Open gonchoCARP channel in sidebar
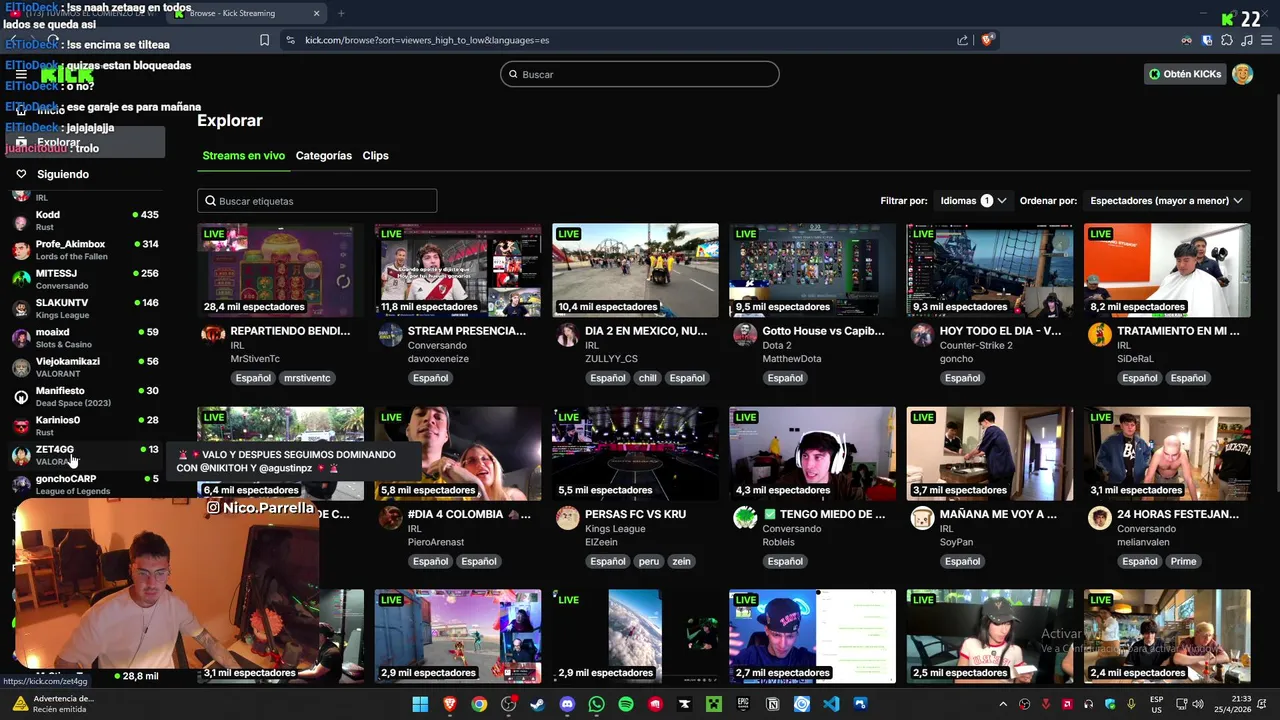The width and height of the screenshot is (1280, 720). tap(85, 484)
